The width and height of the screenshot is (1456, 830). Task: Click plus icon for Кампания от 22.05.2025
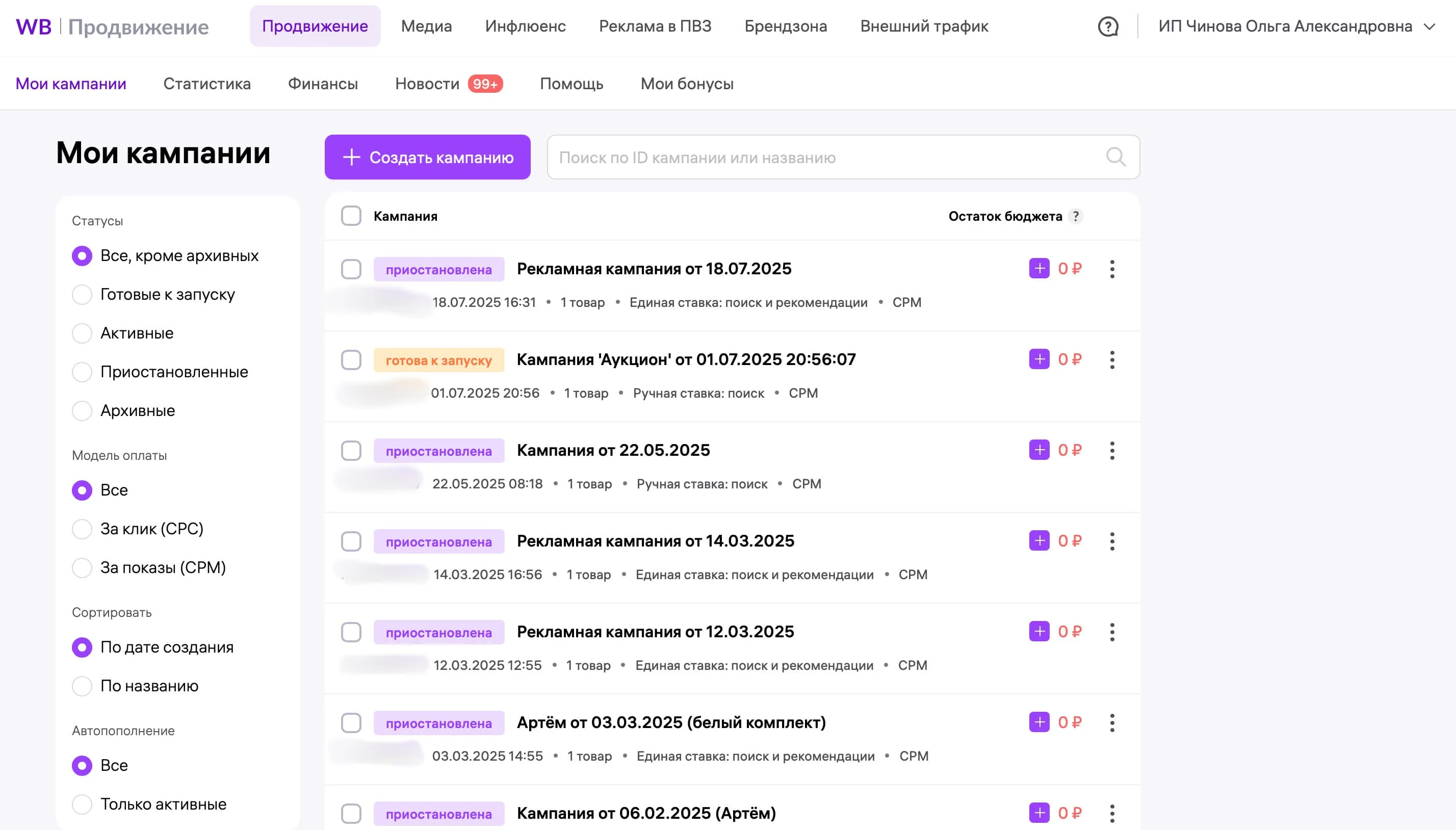[x=1039, y=450]
